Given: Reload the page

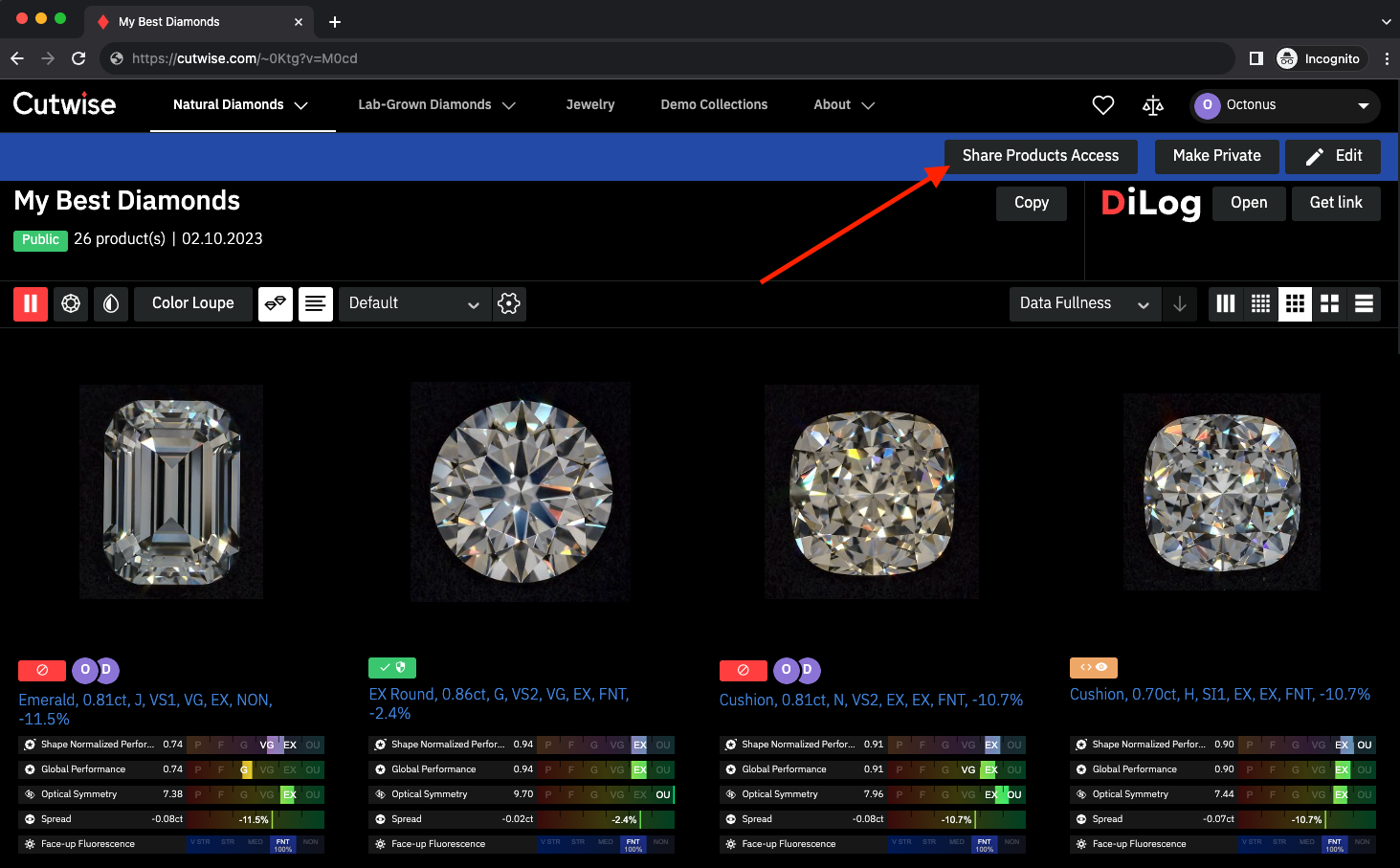Looking at the screenshot, I should pos(78,58).
